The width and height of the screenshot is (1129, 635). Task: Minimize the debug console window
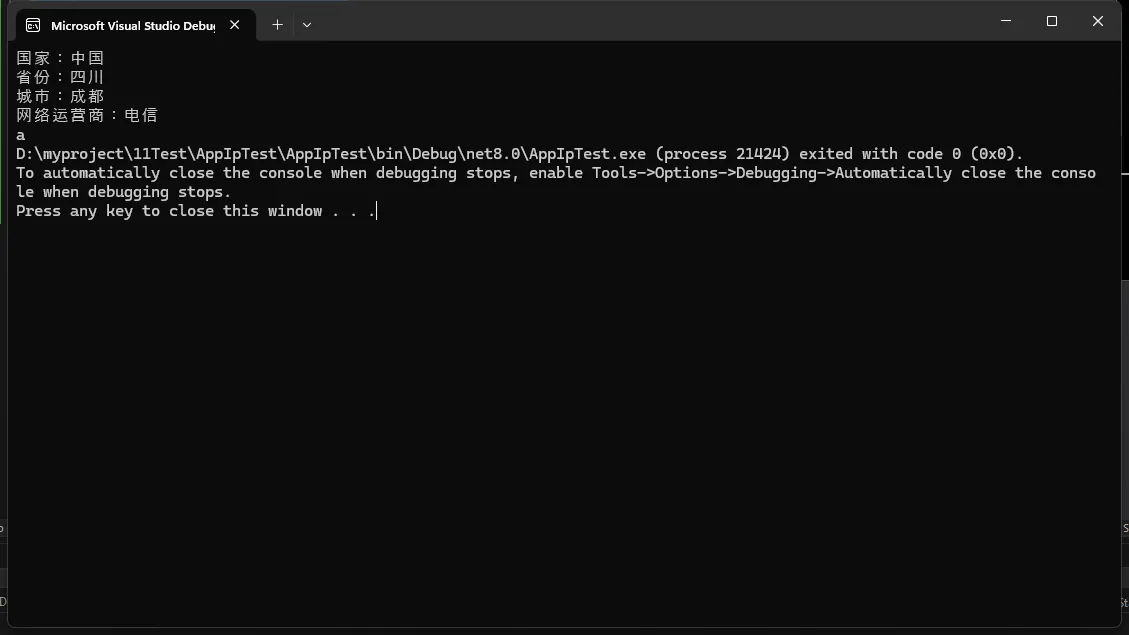point(1005,21)
